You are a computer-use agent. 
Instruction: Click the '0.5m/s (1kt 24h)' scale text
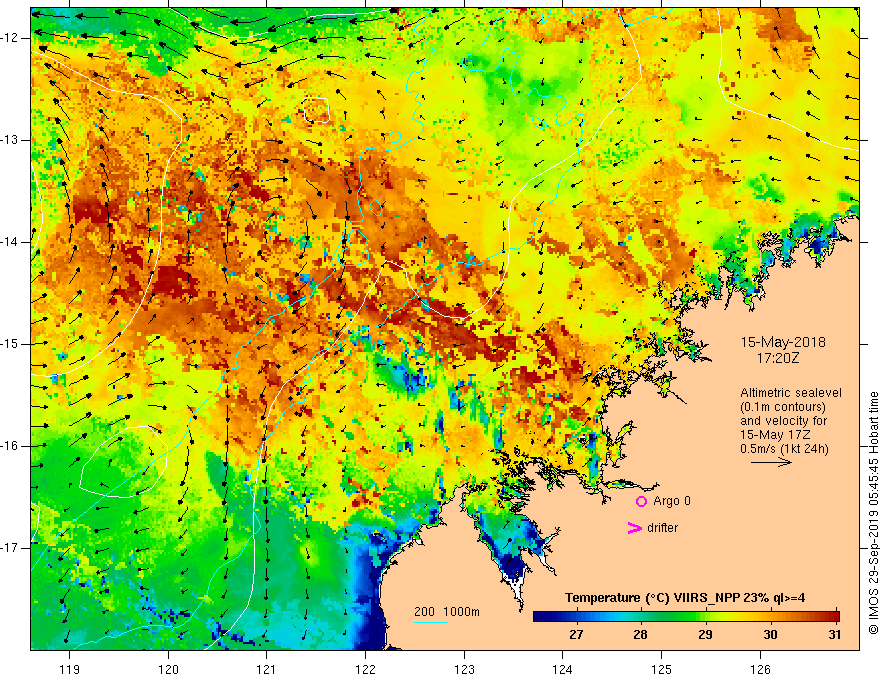pos(784,448)
